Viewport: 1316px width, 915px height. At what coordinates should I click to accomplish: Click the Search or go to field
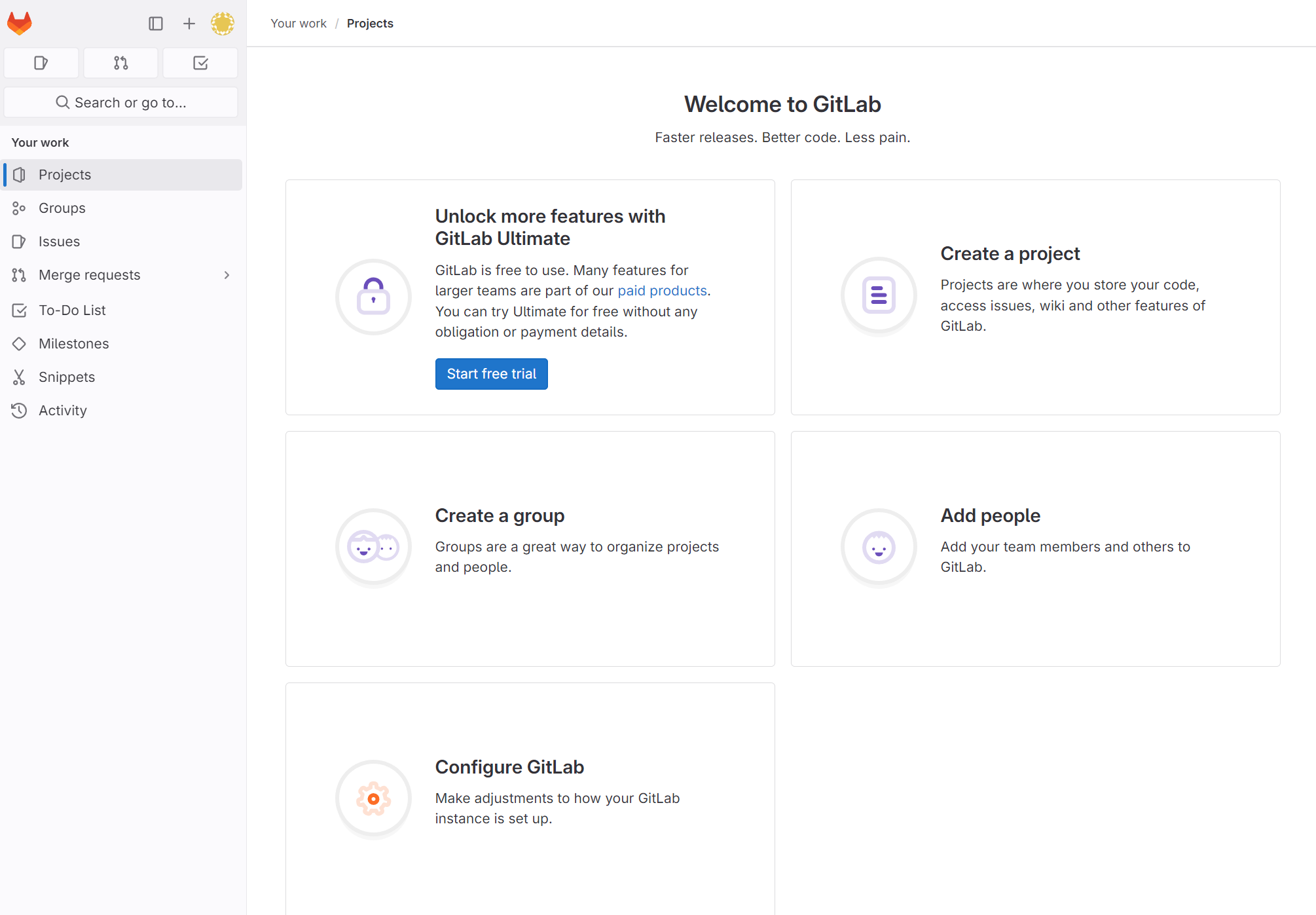(x=121, y=102)
